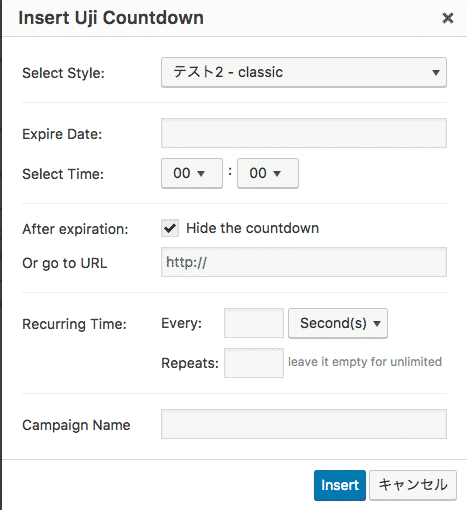Open the Select Style dropdown
This screenshot has width=467, height=510.
pyautogui.click(x=304, y=72)
